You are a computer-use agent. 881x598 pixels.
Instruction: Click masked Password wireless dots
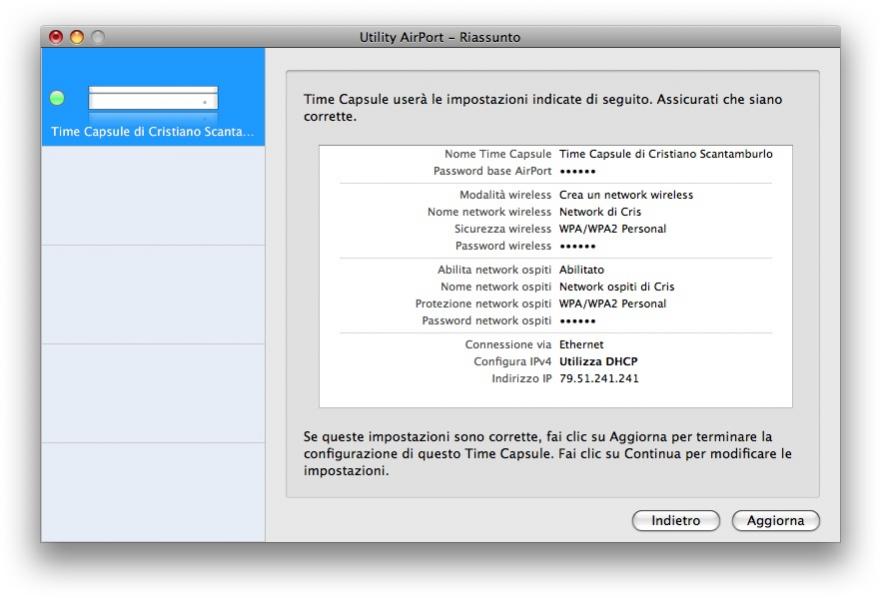pyautogui.click(x=578, y=246)
